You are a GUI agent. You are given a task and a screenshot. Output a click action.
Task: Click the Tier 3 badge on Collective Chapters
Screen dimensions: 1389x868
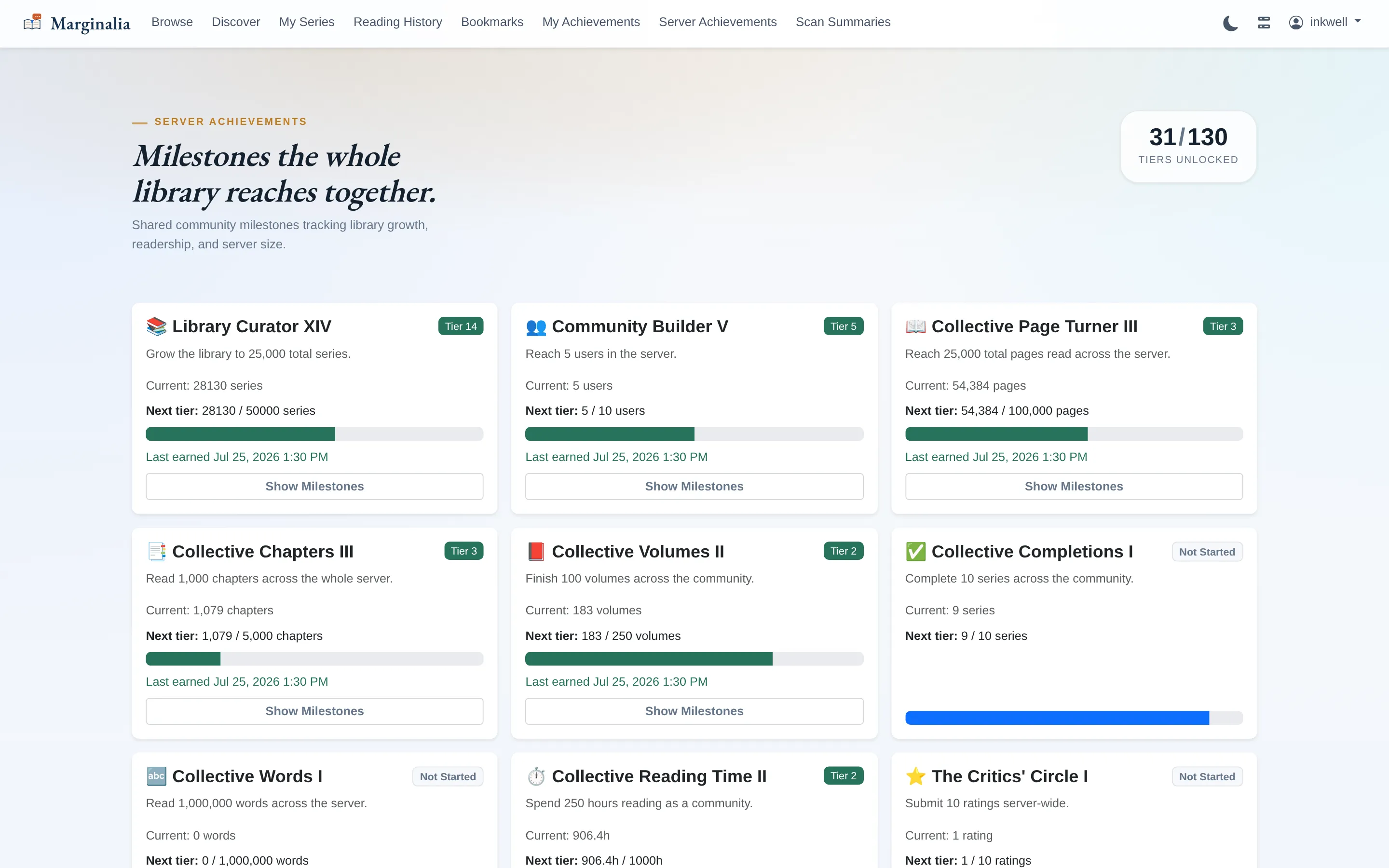click(x=464, y=551)
